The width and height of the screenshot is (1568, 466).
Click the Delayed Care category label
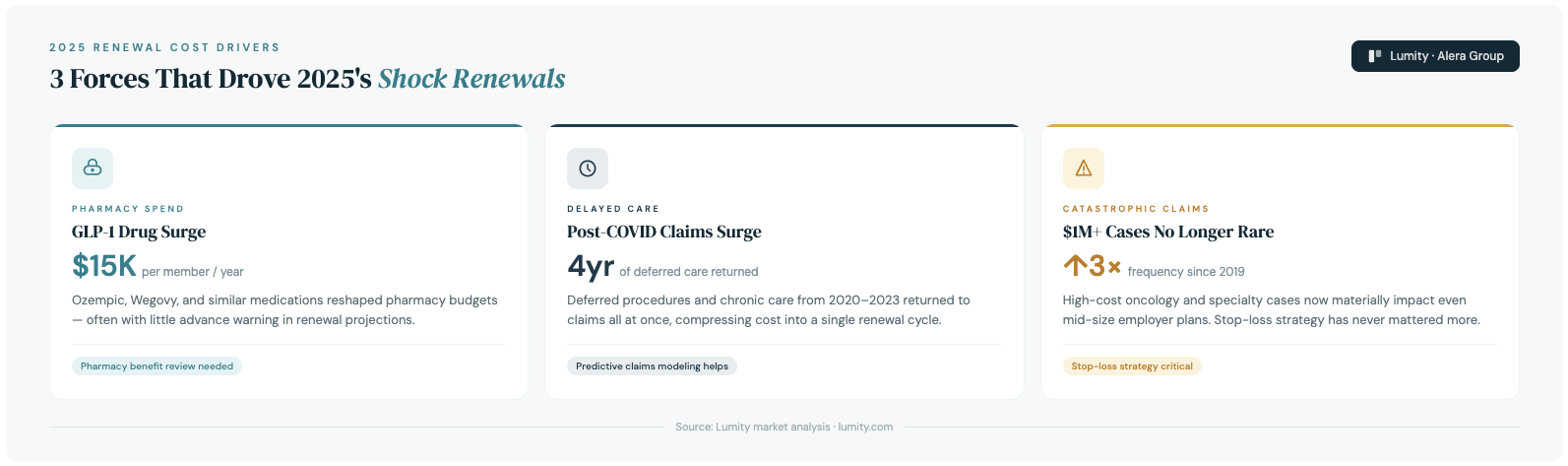coord(613,209)
